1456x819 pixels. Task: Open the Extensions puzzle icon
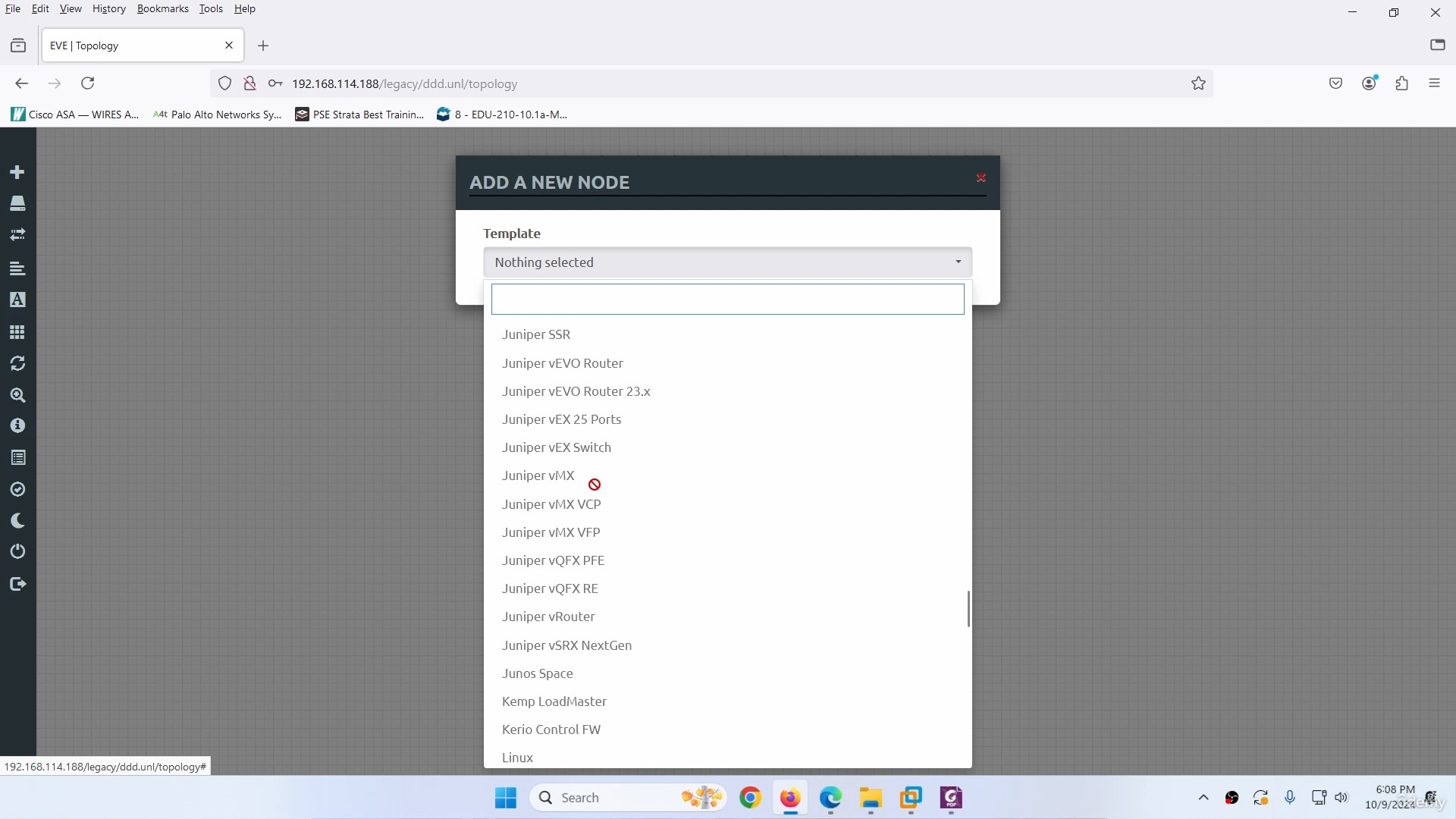coord(1401,83)
